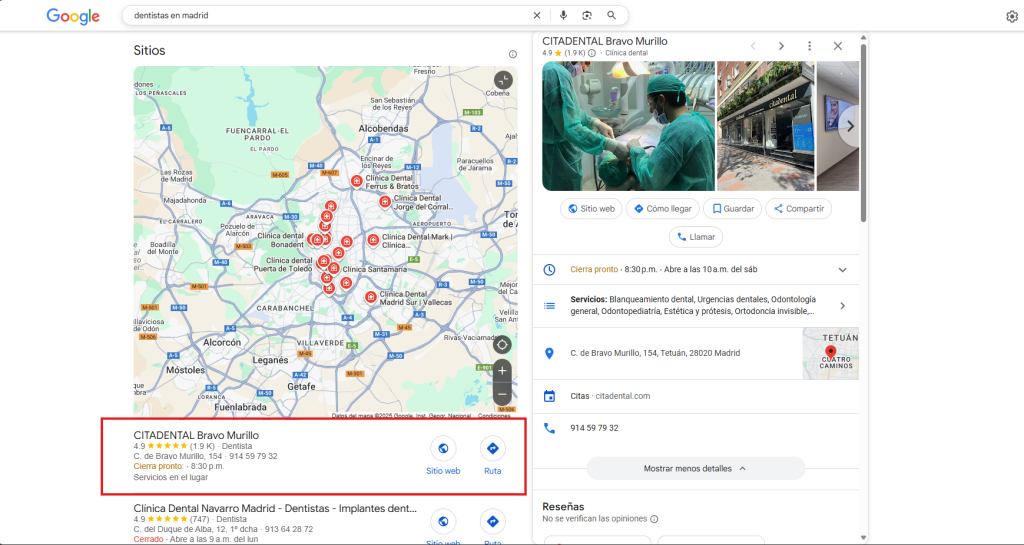
Task: Click the Clínica Dental Jorge del Corral map pin
Action: click(385, 202)
